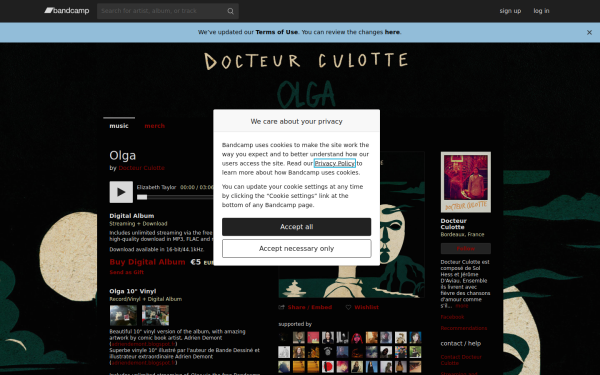Screen dimensions: 600x375
Task: Open the Recommendations link
Action: [464, 328]
